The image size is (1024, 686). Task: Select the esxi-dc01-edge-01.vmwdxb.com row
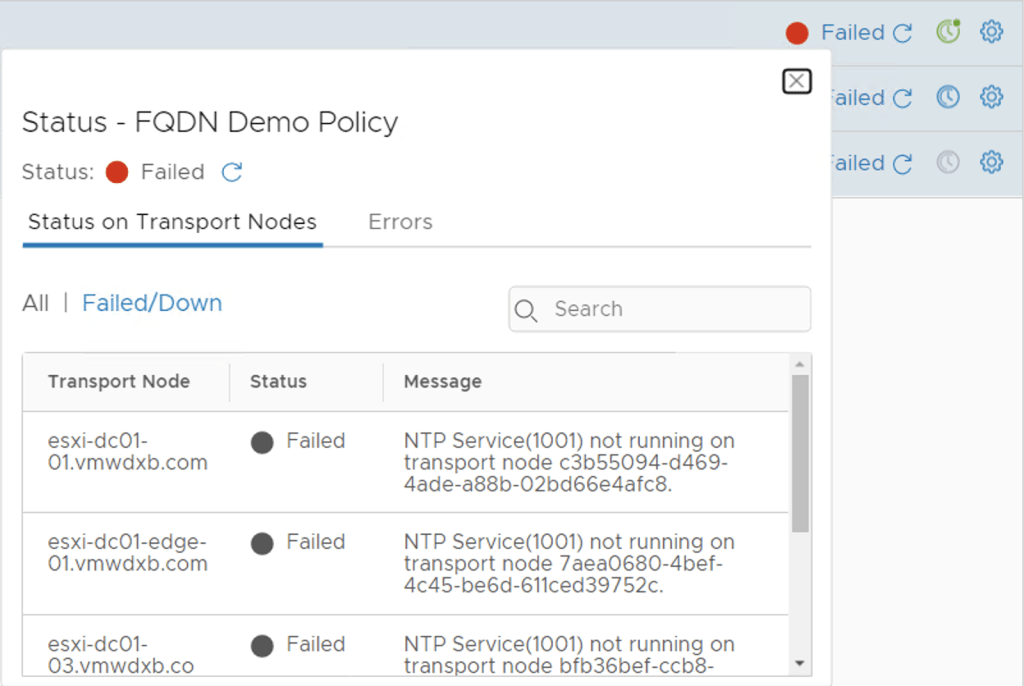click(128, 553)
